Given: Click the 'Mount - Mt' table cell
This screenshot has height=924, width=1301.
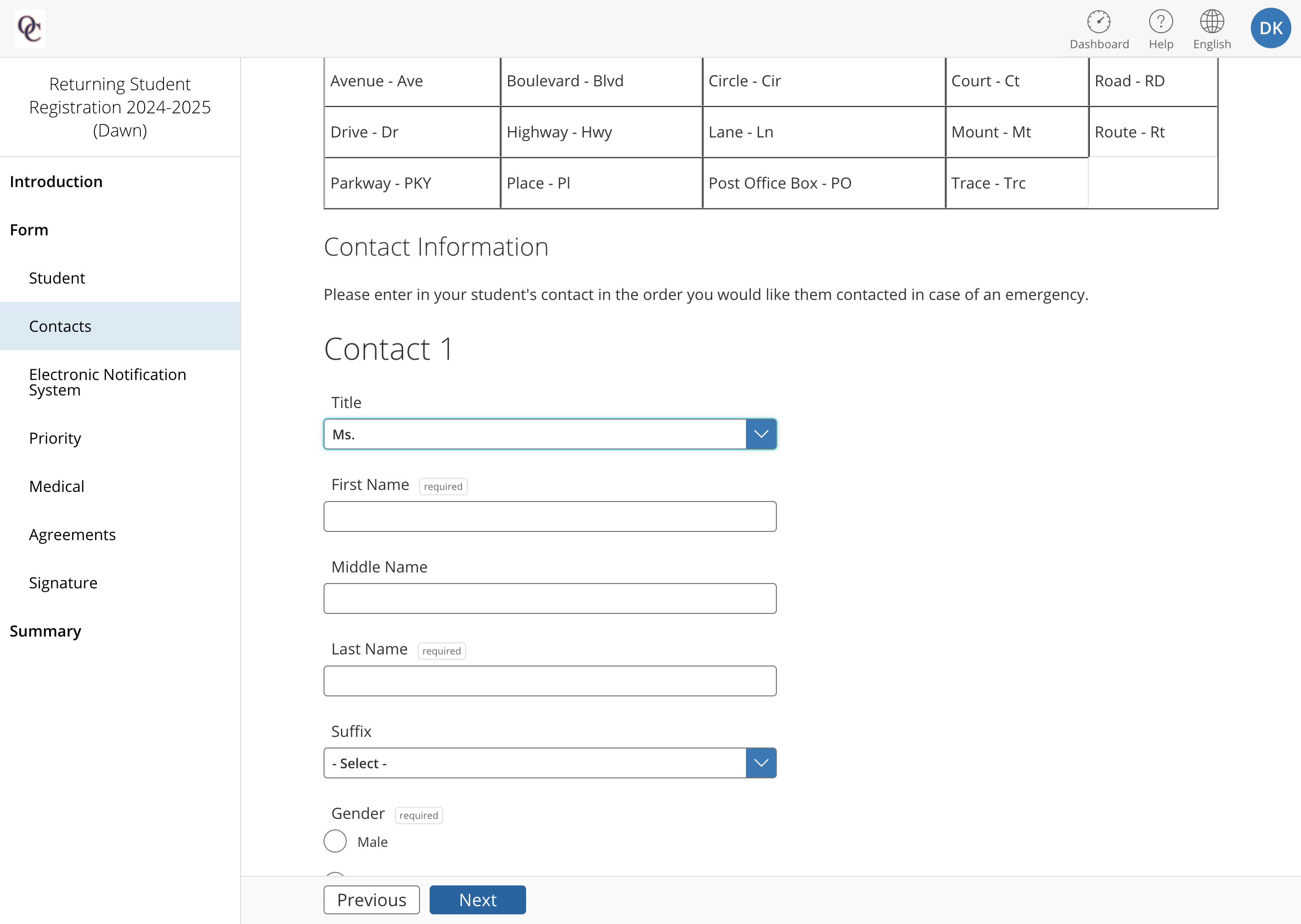Looking at the screenshot, I should click(1016, 132).
